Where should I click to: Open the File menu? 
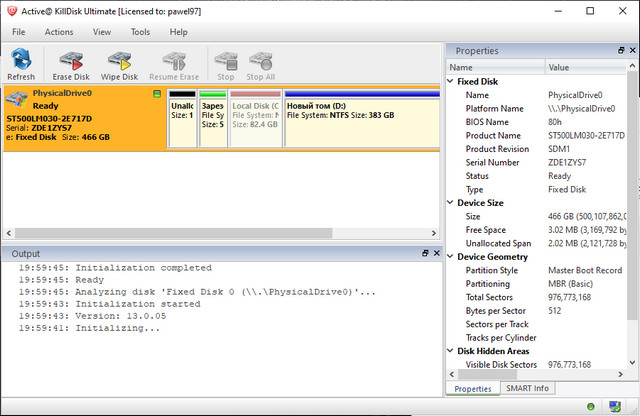[18, 32]
